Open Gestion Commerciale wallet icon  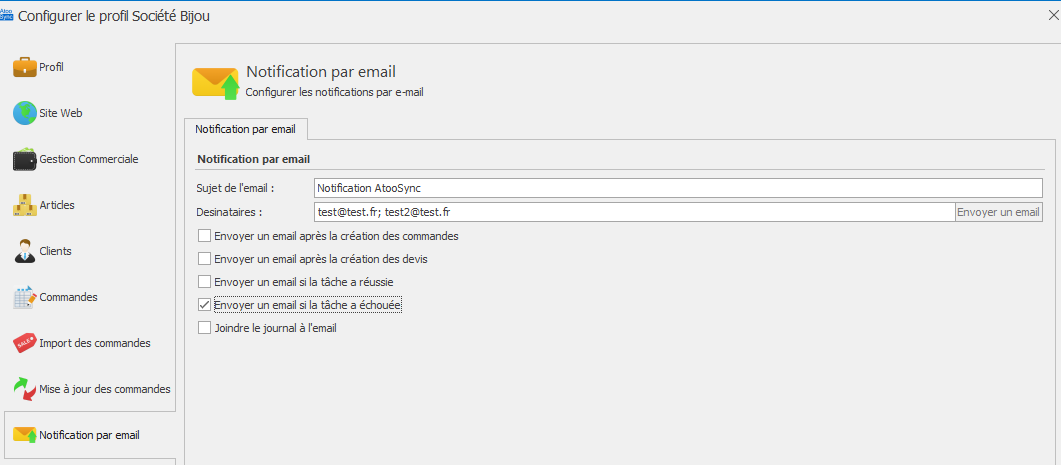pos(24,160)
